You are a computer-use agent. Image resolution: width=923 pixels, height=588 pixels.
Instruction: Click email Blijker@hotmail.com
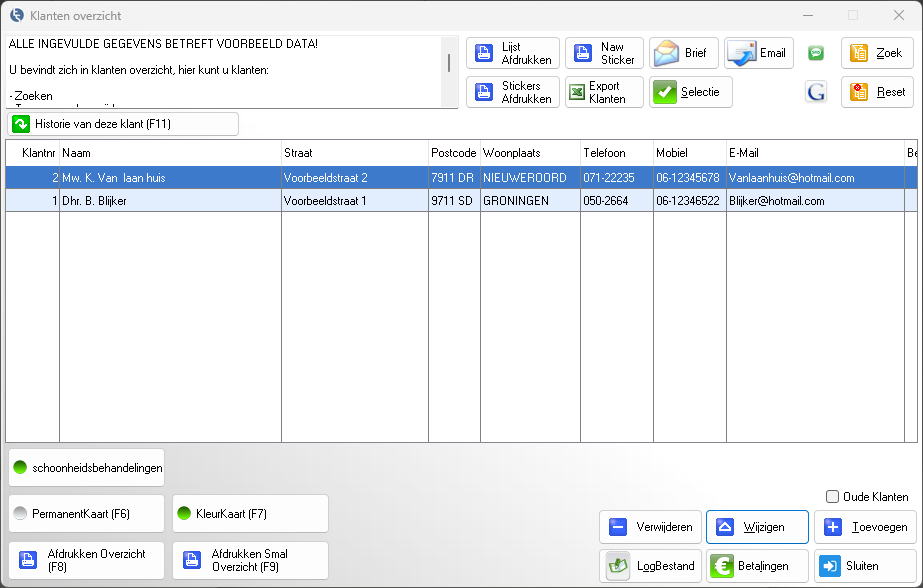click(815, 201)
